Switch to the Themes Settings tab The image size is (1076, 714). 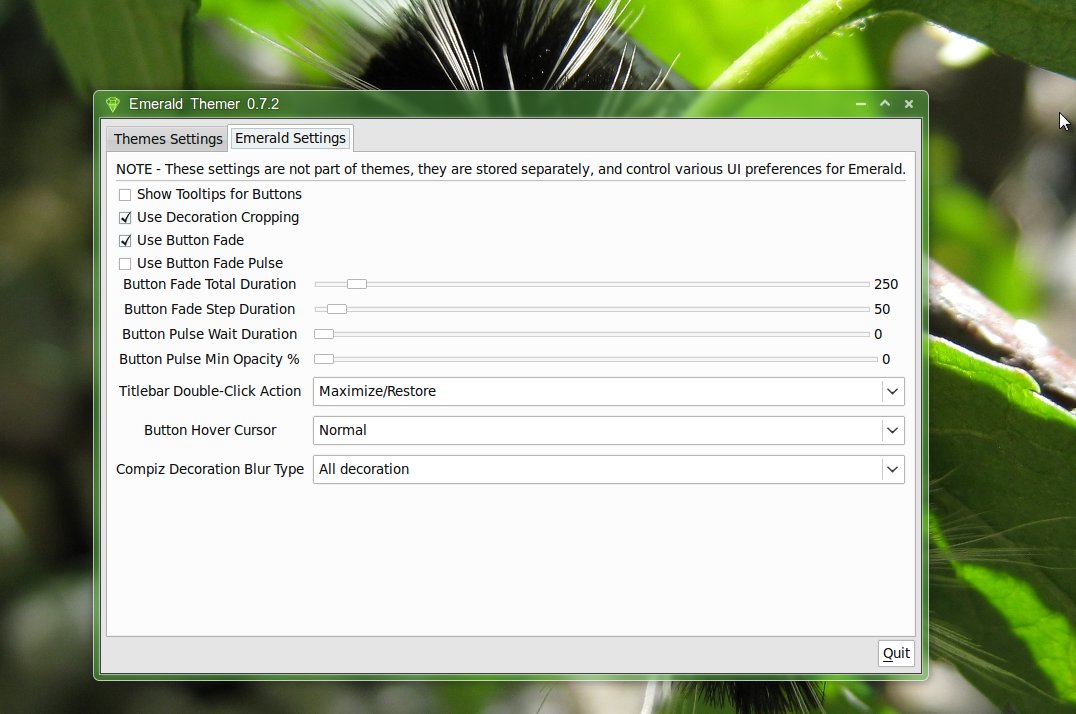168,139
